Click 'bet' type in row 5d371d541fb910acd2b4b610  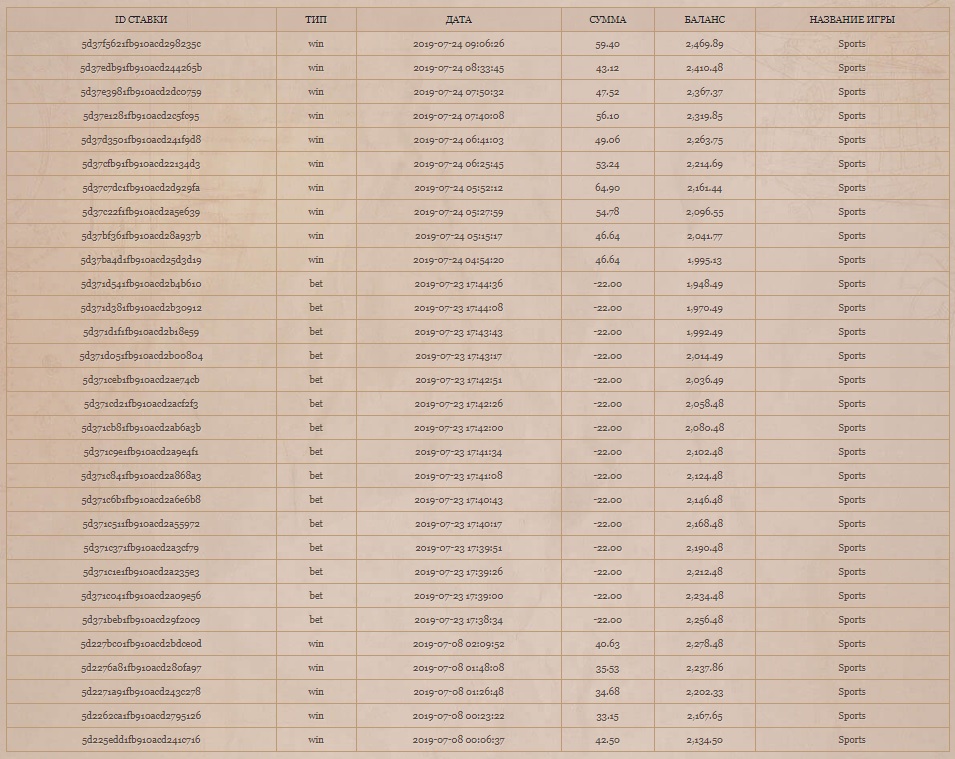(x=315, y=284)
